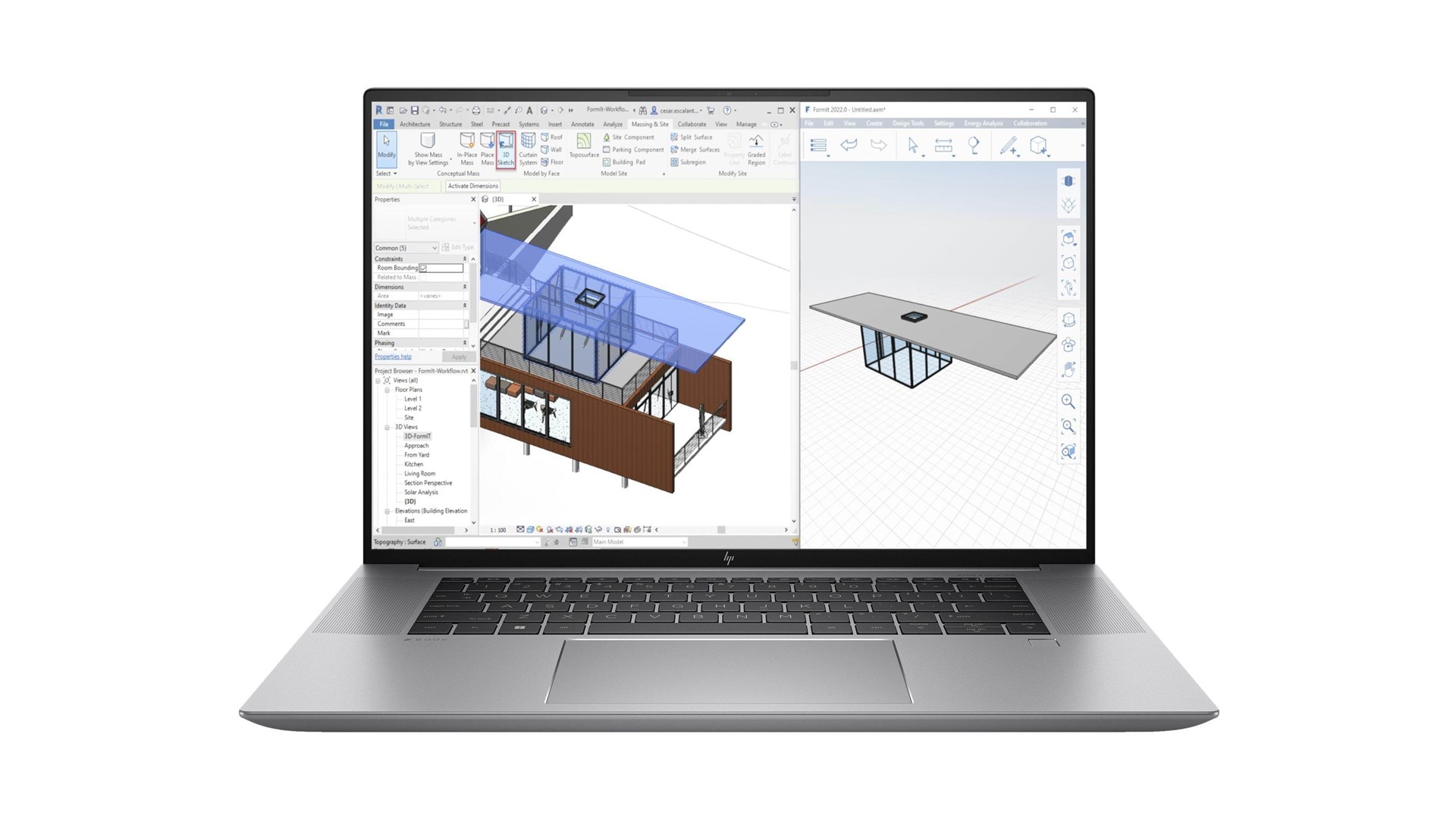Open FormIt Design Tools menu

point(908,123)
